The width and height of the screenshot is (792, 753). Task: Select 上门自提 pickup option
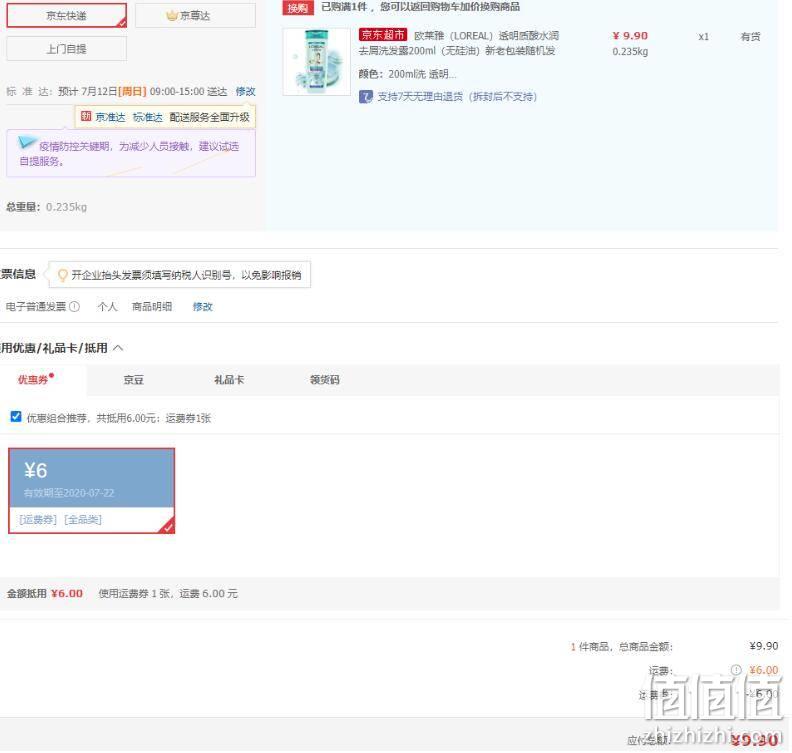point(66,49)
